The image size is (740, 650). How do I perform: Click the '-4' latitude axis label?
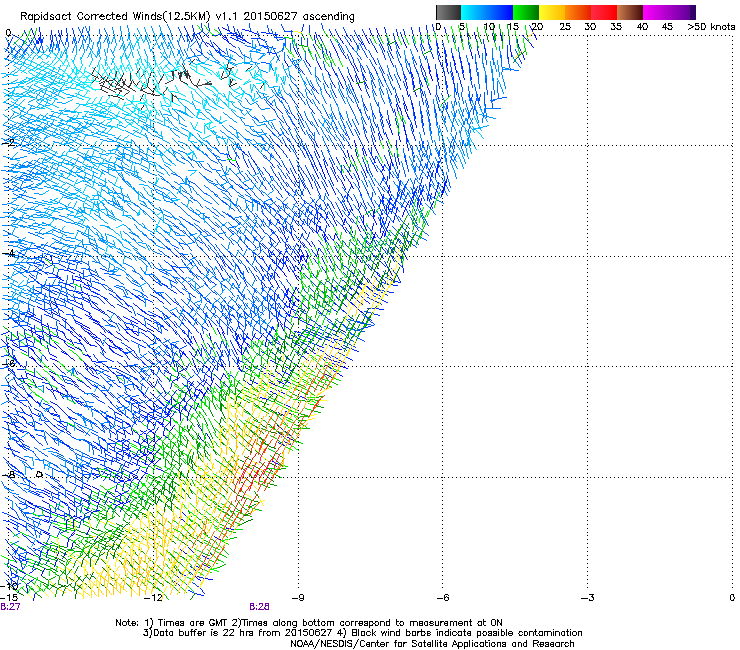[x=8, y=253]
